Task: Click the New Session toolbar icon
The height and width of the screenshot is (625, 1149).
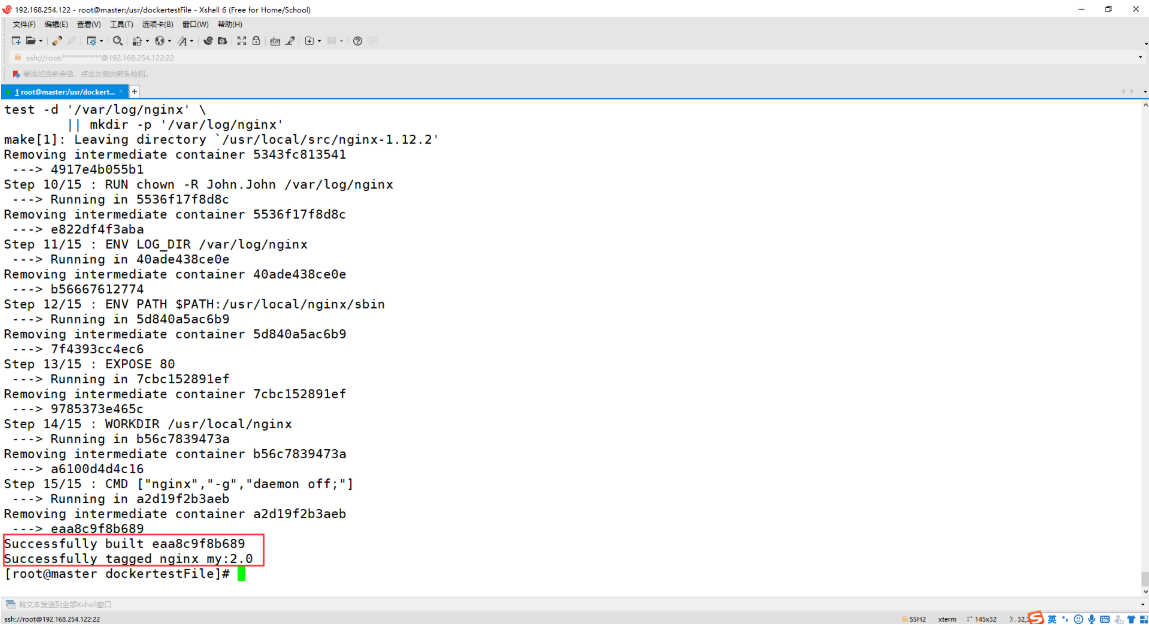Action: (16, 41)
